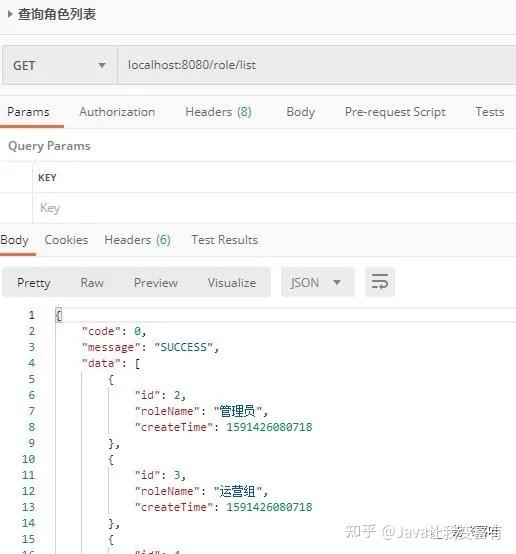This screenshot has width=516, height=554.
Task: Open the request Headers (8) tab
Action: coord(218,112)
